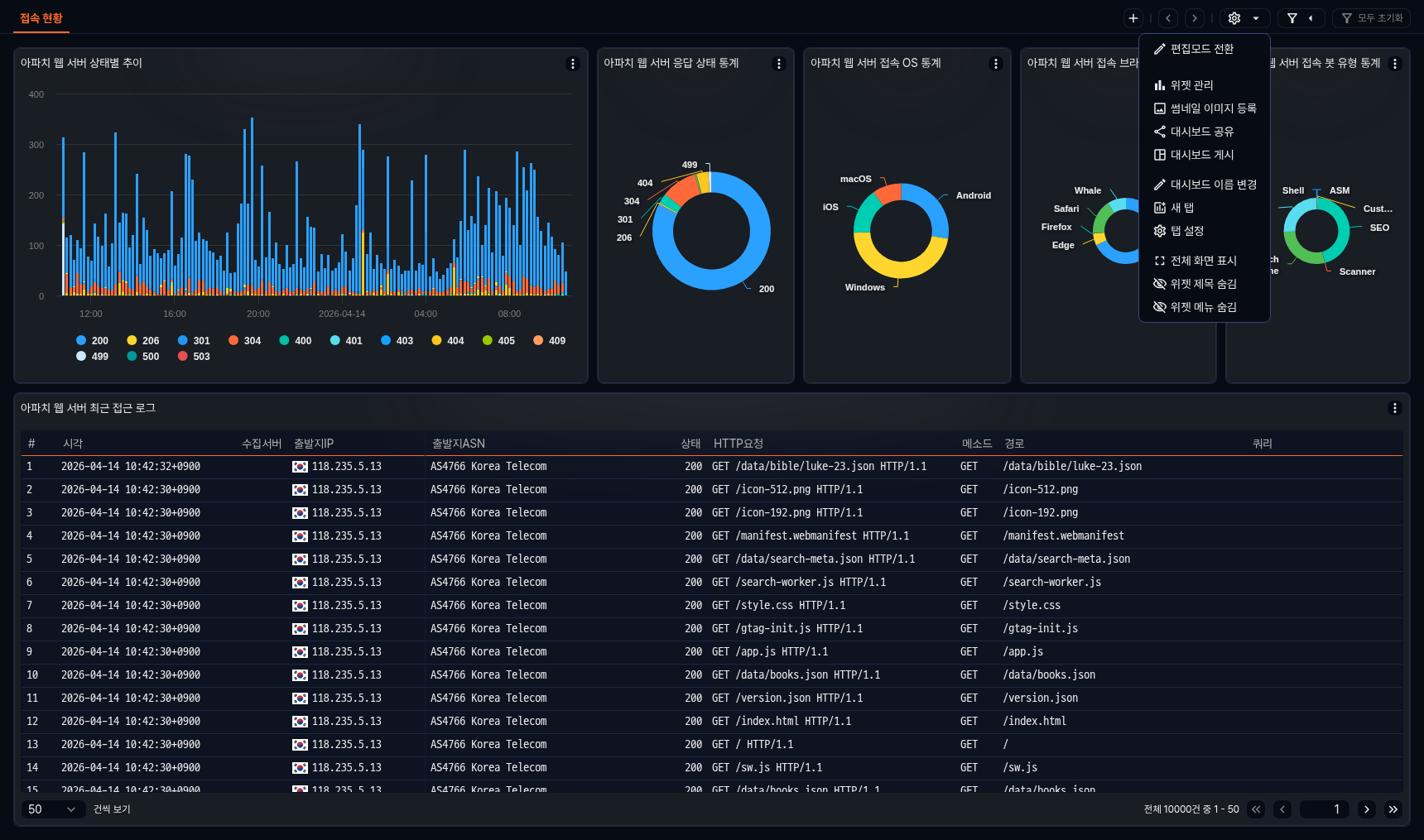Toggle the 200 series in chart legend
The height and width of the screenshot is (840, 1424).
[92, 341]
